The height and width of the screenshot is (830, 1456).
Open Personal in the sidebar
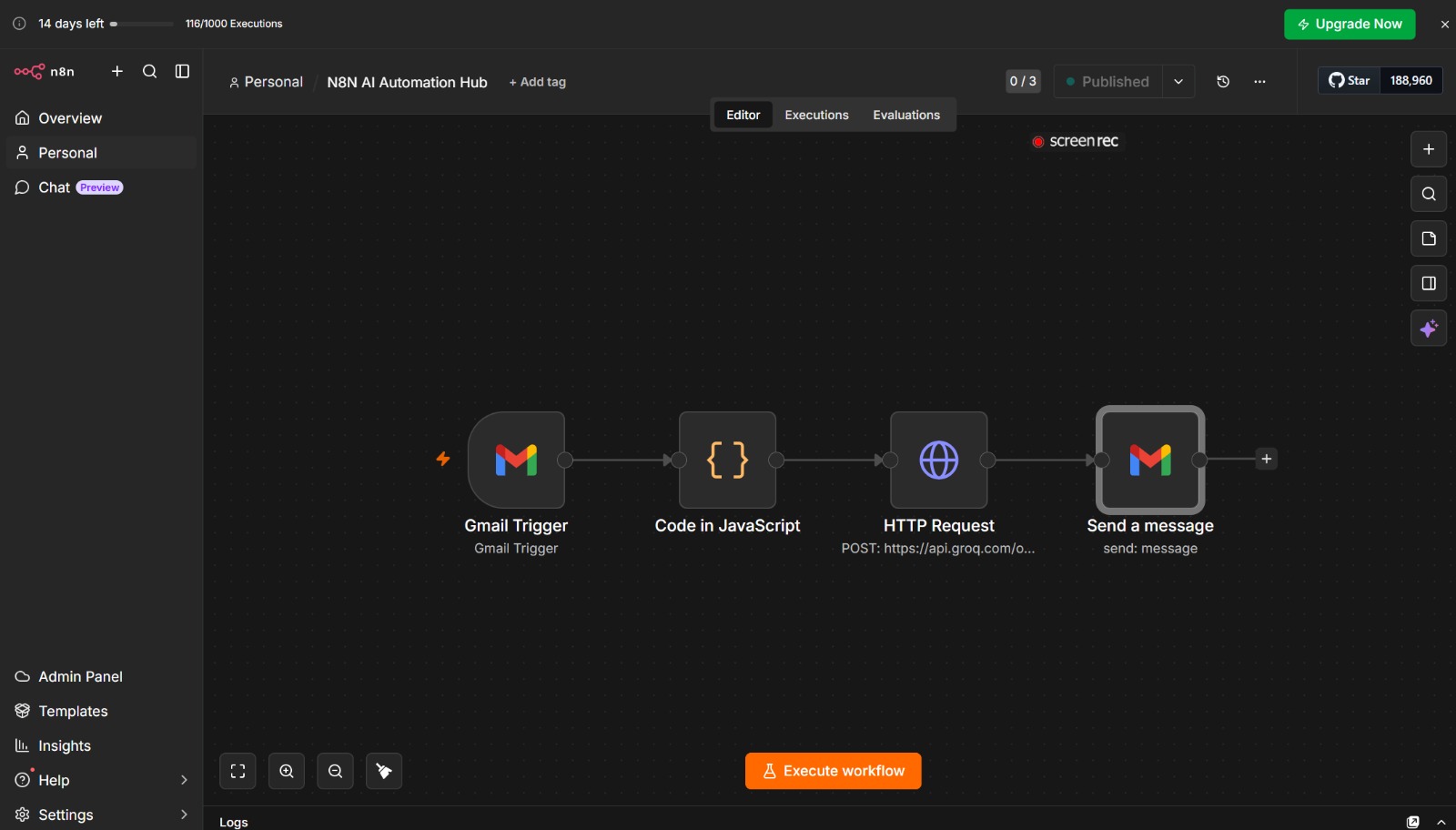pyautogui.click(x=101, y=153)
